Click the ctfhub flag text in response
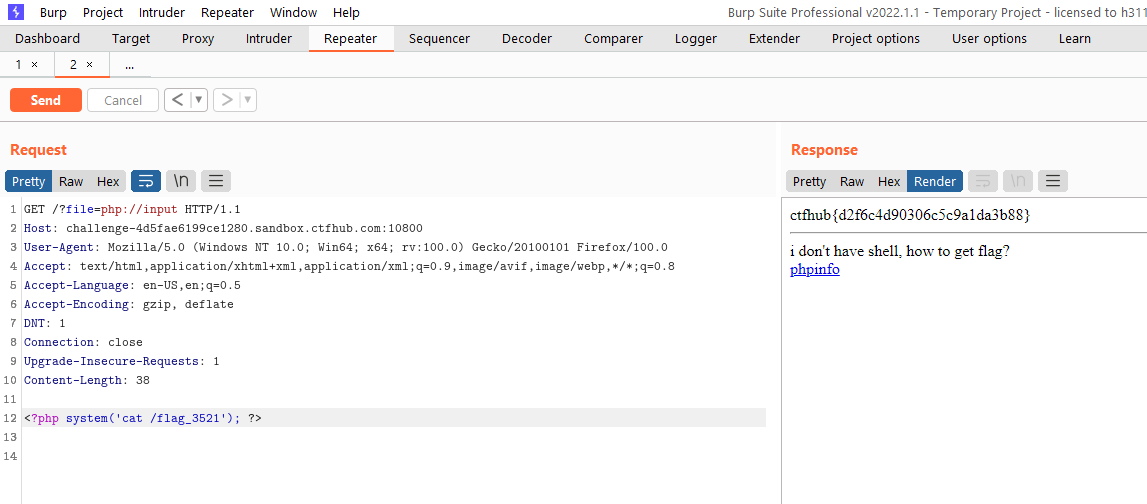 (x=910, y=214)
